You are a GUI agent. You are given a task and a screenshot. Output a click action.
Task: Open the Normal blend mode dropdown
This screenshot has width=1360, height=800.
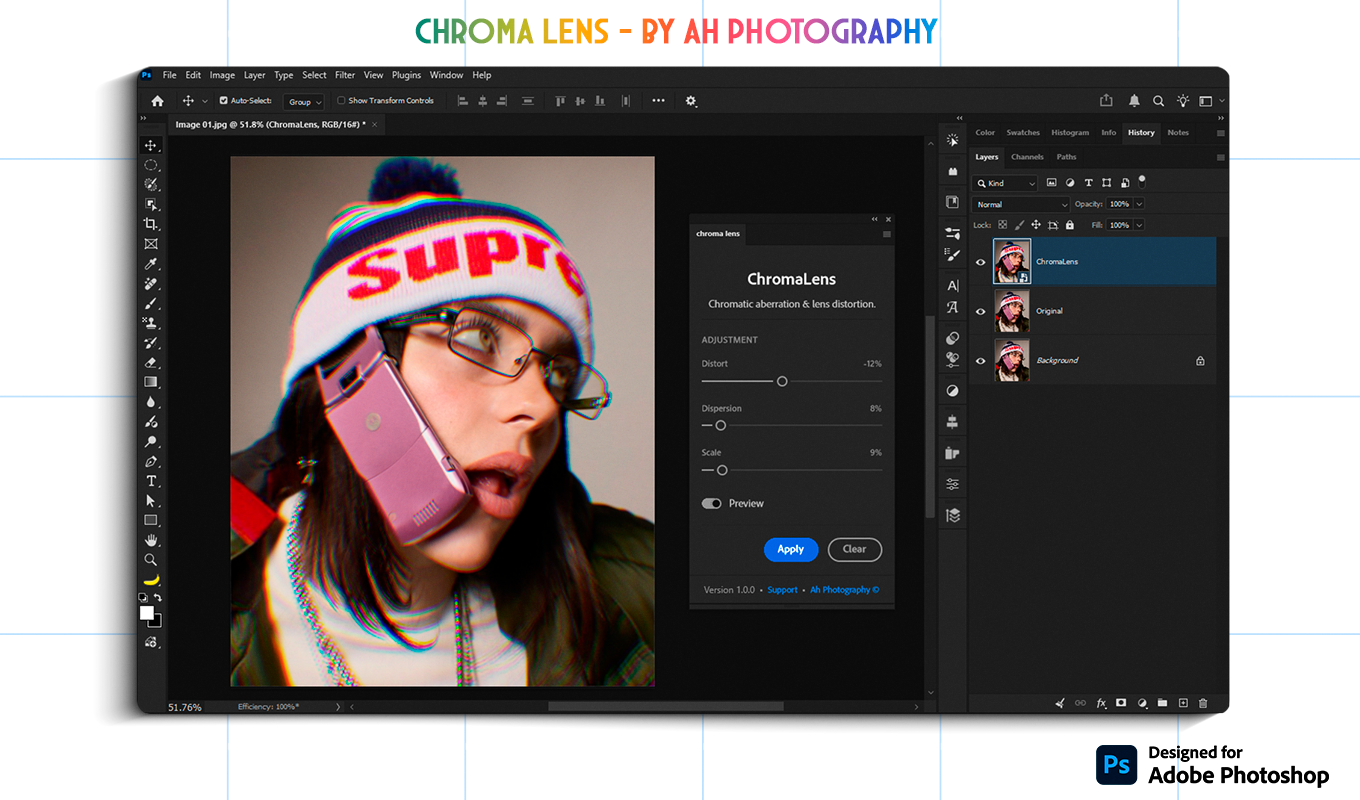coord(1021,204)
